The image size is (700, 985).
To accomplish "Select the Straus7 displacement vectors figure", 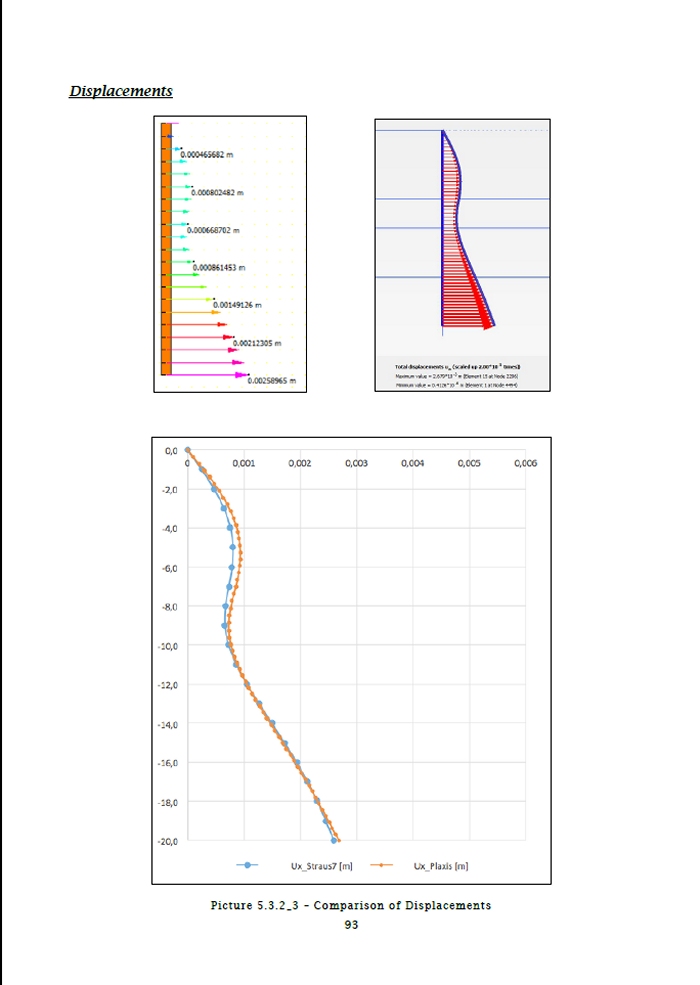I will click(x=230, y=254).
